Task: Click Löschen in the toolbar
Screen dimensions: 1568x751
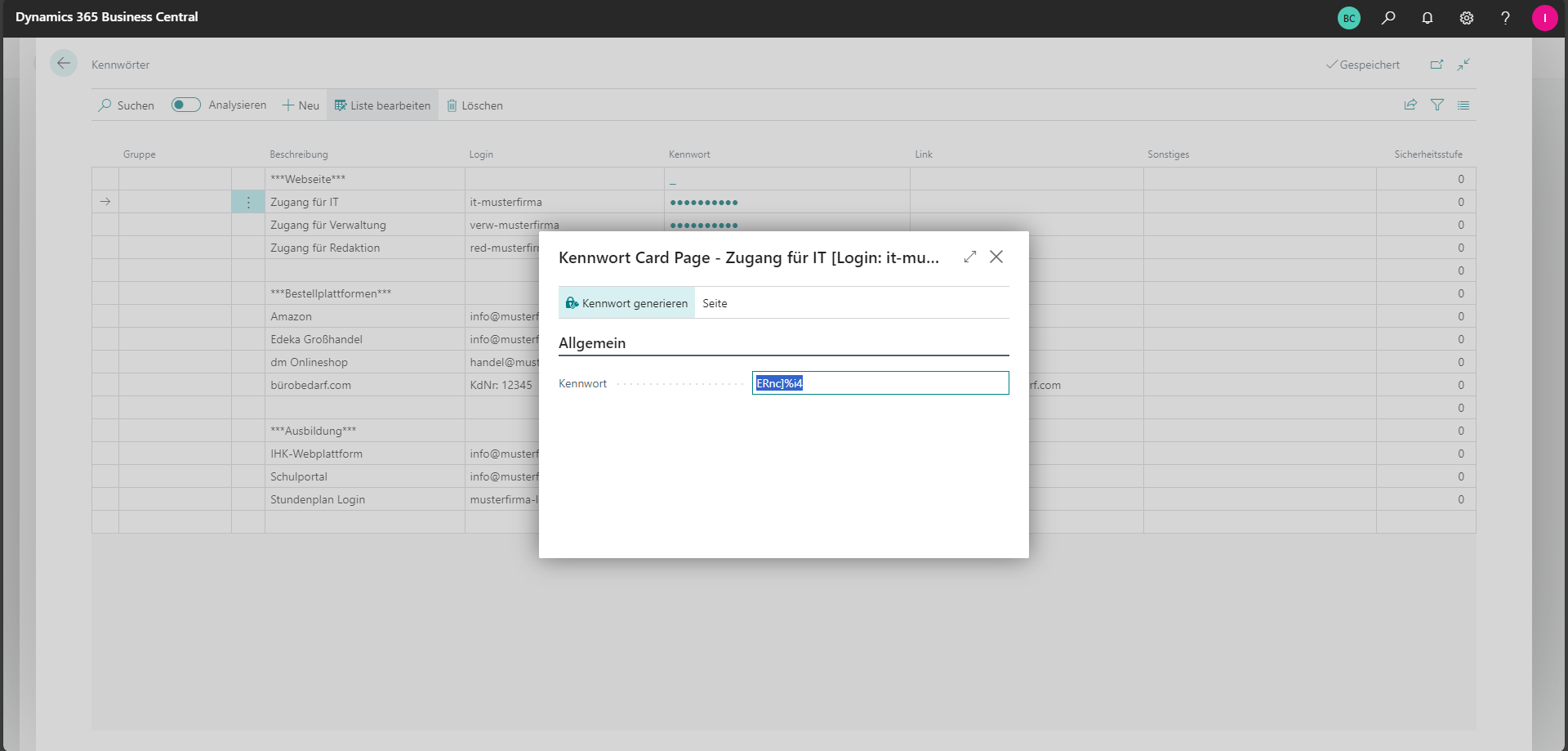Action: point(474,105)
